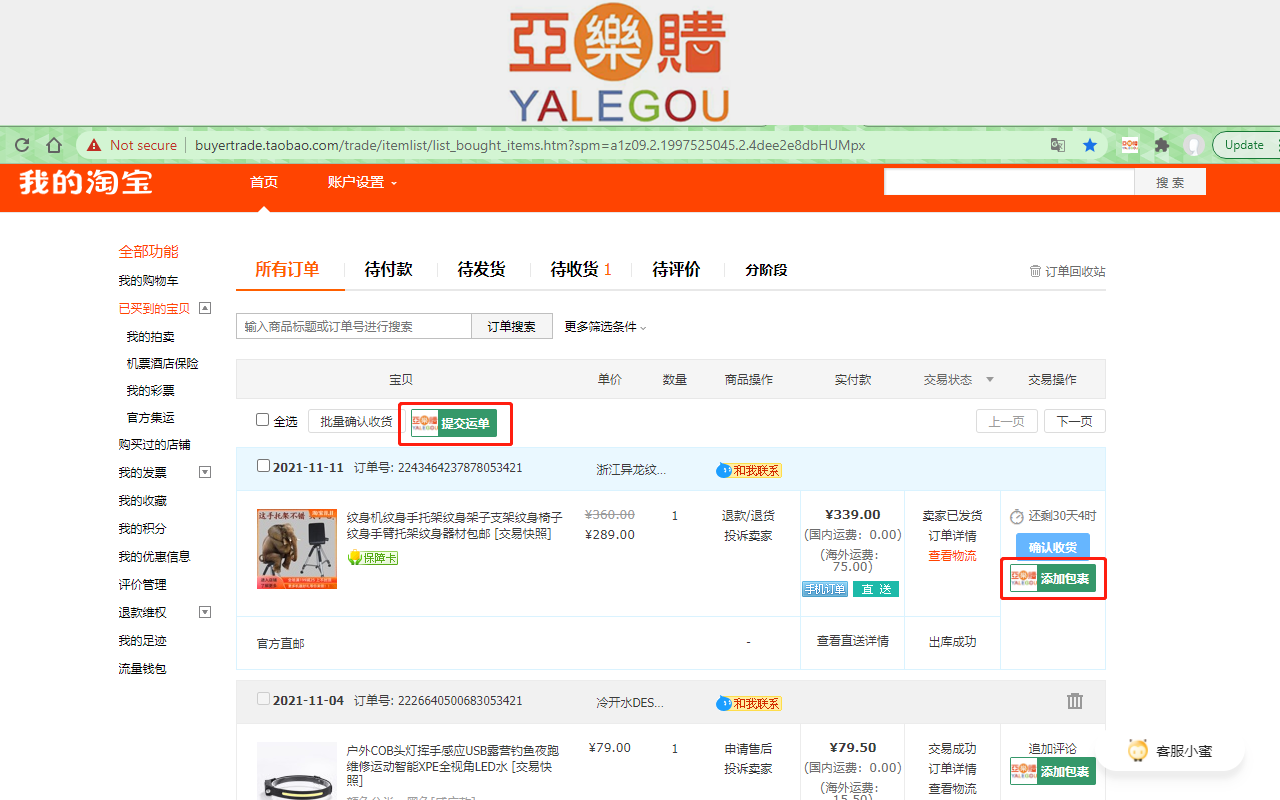Switch to the 所有订单 tab
The width and height of the screenshot is (1280, 800).
287,269
